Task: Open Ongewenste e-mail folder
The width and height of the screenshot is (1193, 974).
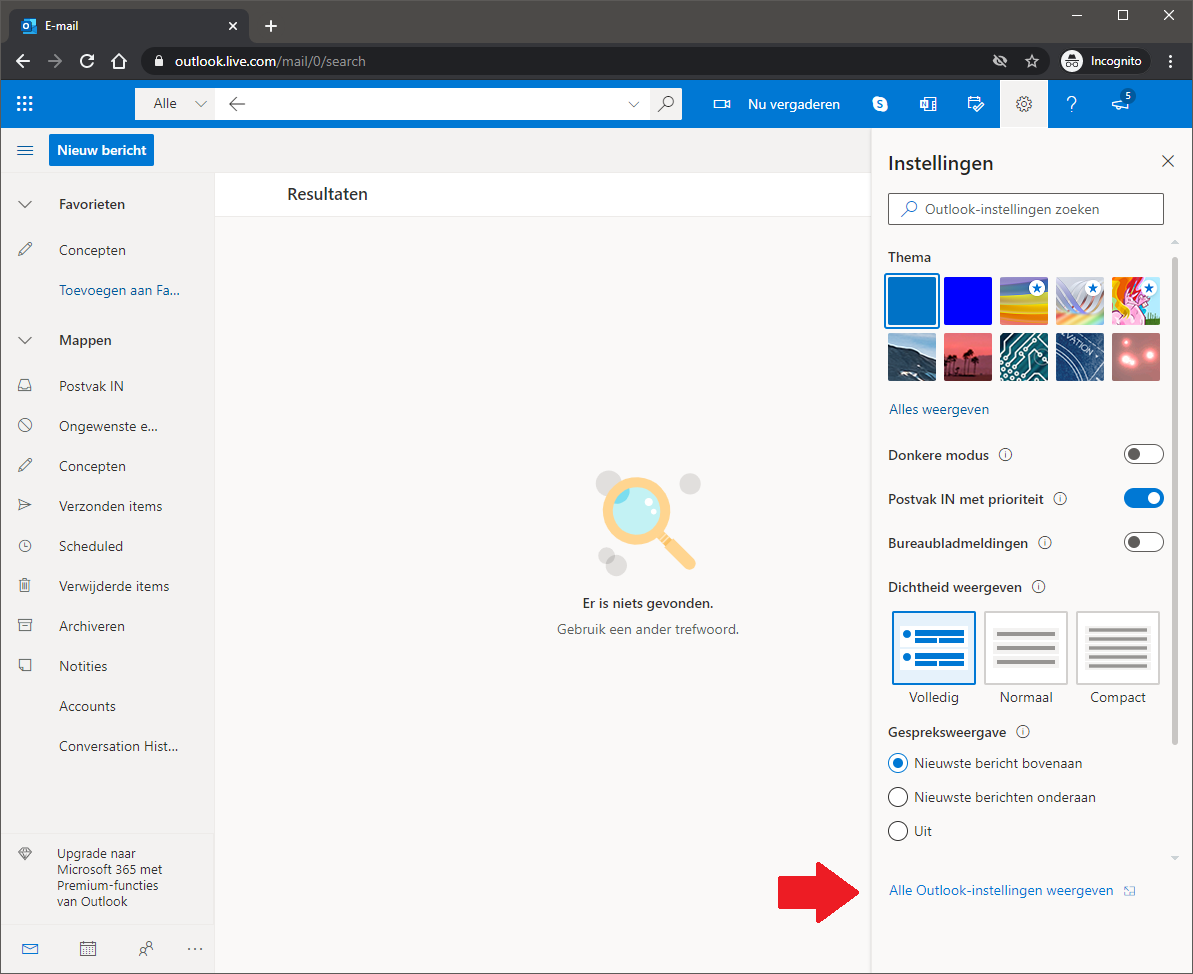Action: click(x=107, y=426)
